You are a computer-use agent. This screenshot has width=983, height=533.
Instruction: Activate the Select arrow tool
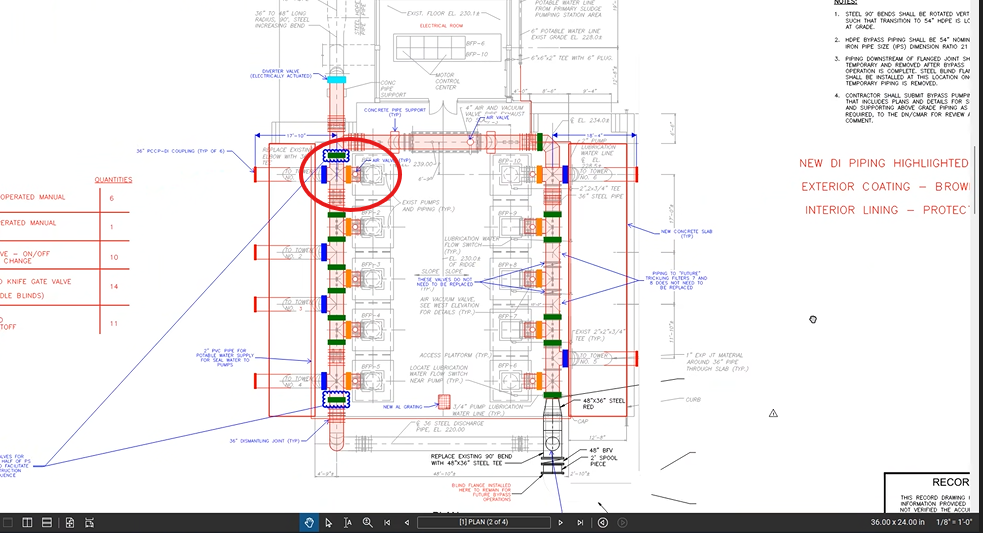pos(329,522)
